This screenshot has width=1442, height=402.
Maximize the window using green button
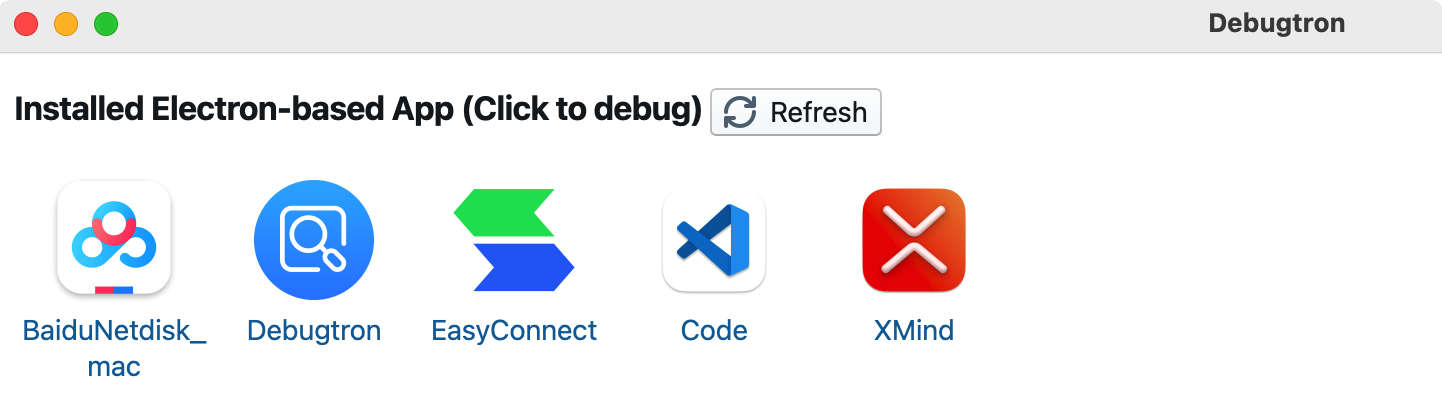(x=106, y=25)
